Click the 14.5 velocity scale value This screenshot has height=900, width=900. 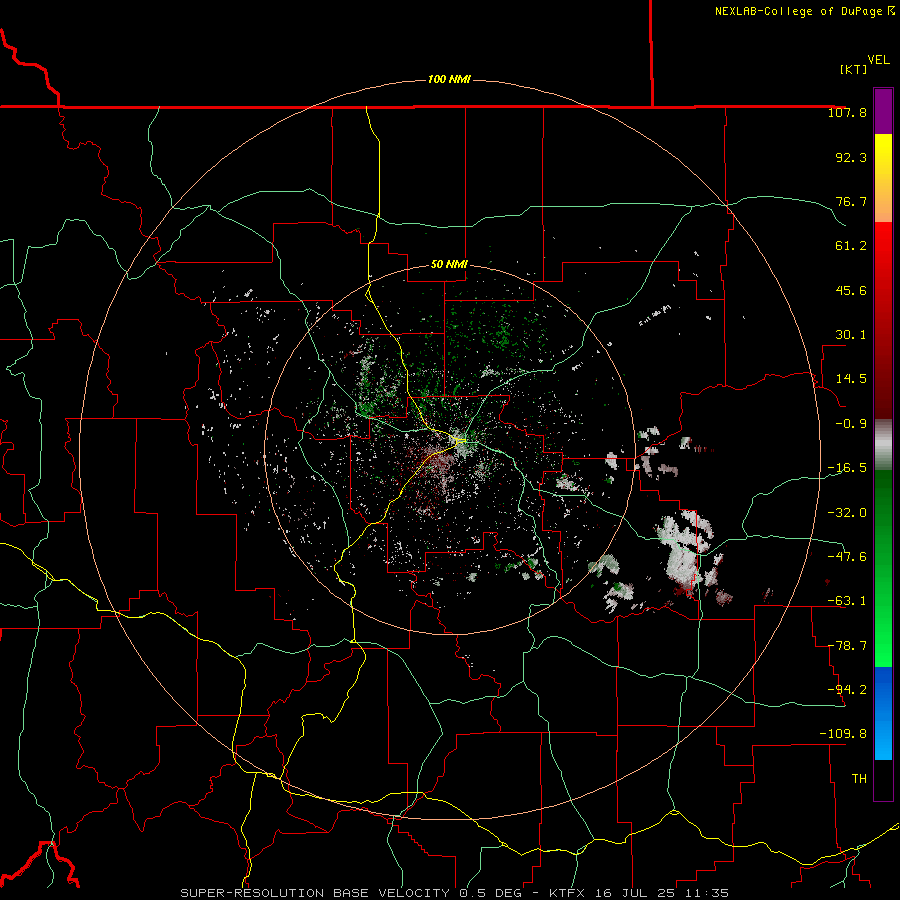point(851,379)
